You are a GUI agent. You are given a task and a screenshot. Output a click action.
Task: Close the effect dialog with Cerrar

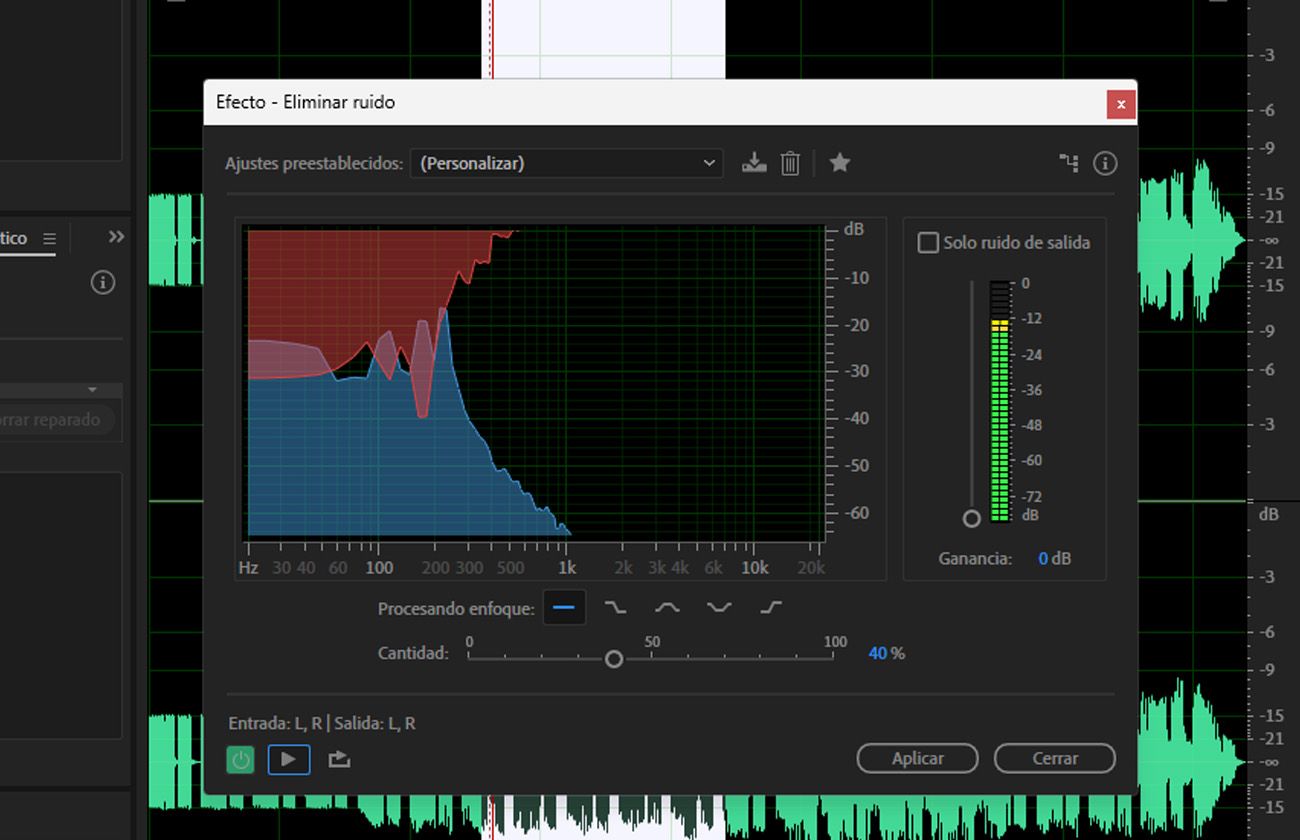pos(1055,758)
